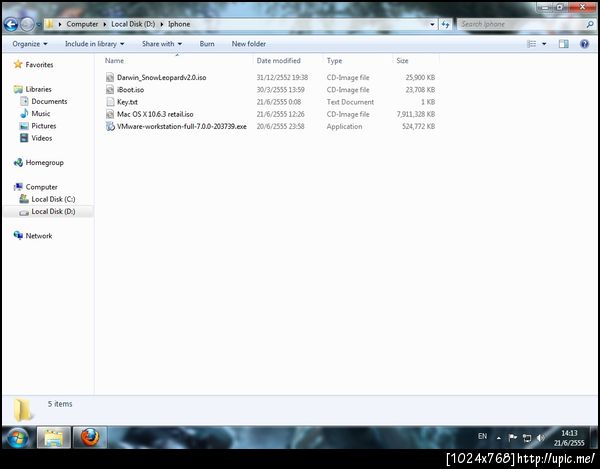Select the Key.txt file name
Viewport: 600px width, 469px height.
(127, 102)
